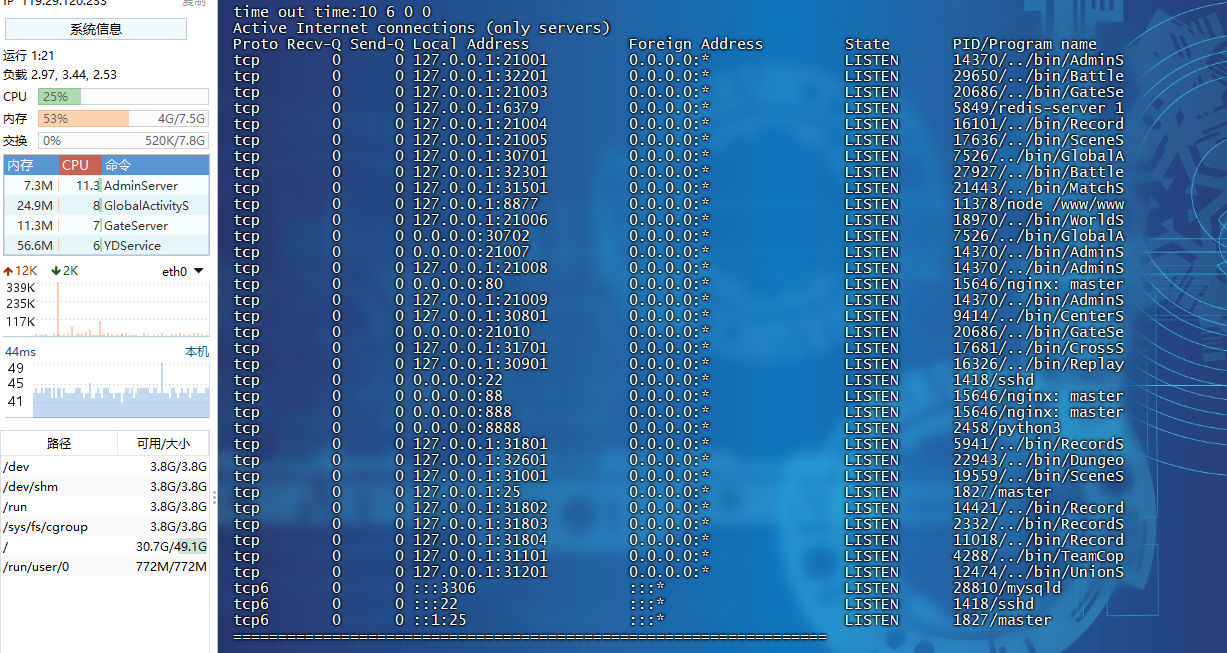Click the 0.0.0.0:21010 local address

(471, 332)
